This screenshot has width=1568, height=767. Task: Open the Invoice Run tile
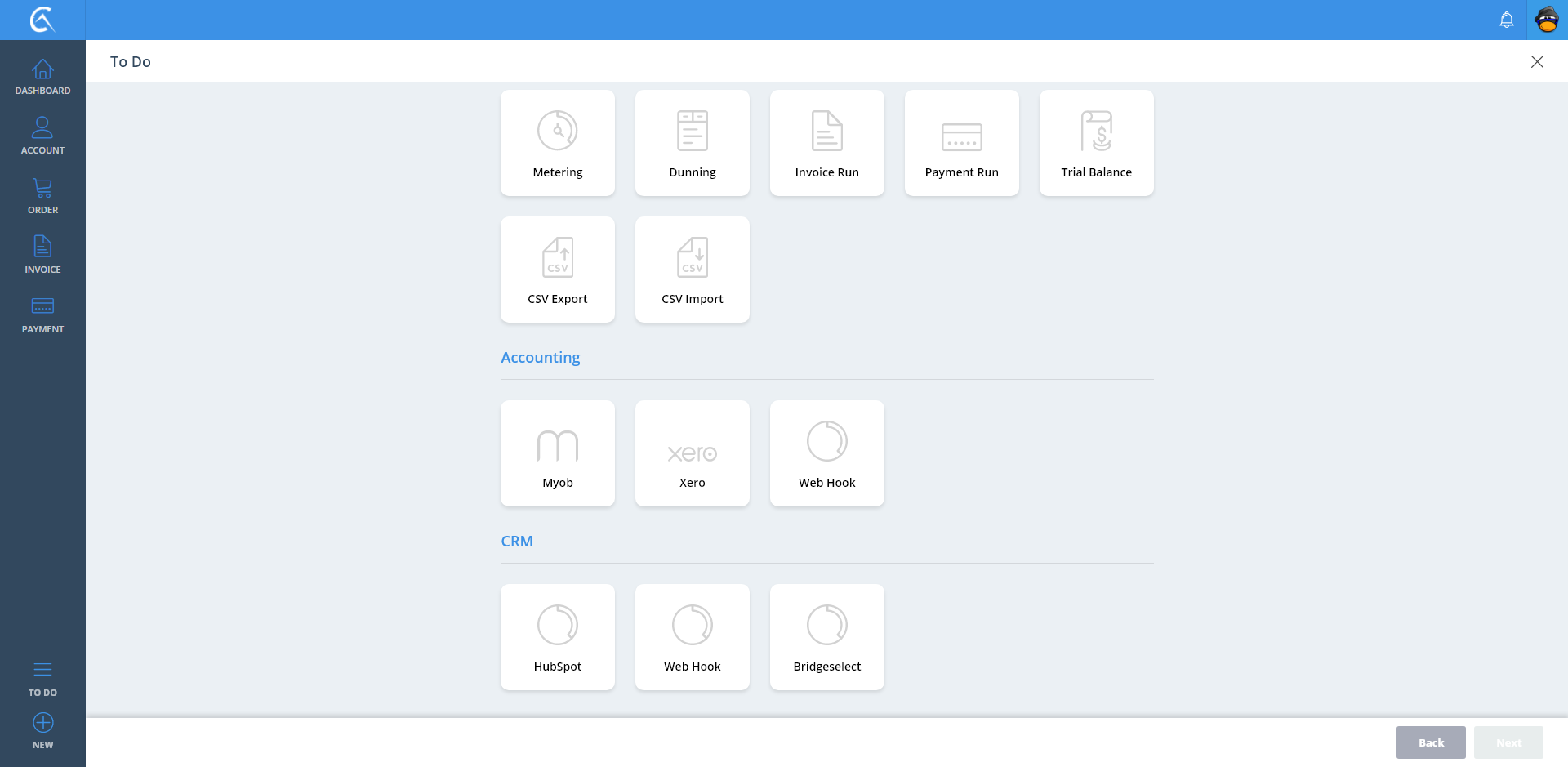(x=826, y=143)
